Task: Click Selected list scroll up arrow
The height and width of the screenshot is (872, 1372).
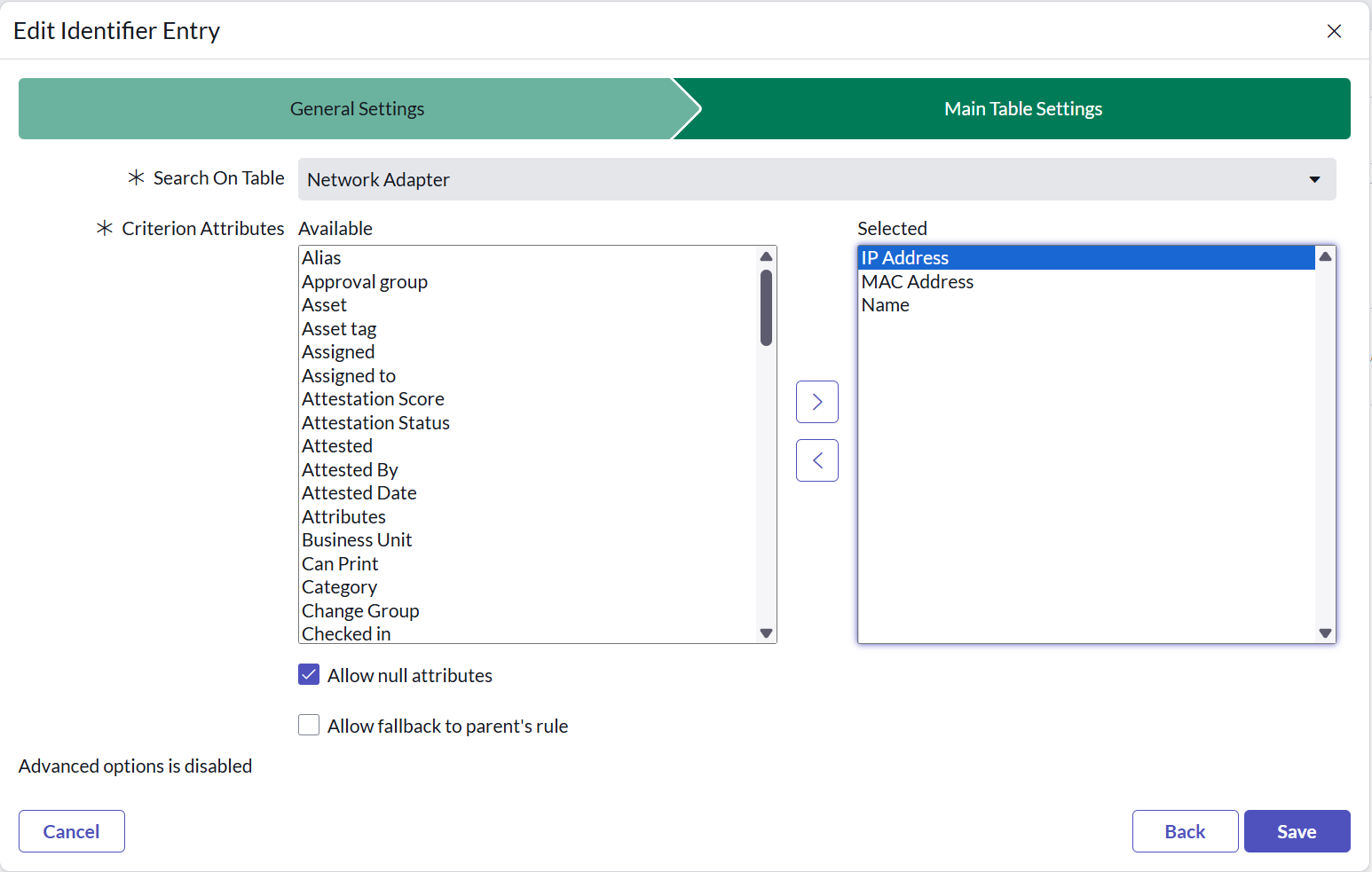Action: [x=1325, y=256]
